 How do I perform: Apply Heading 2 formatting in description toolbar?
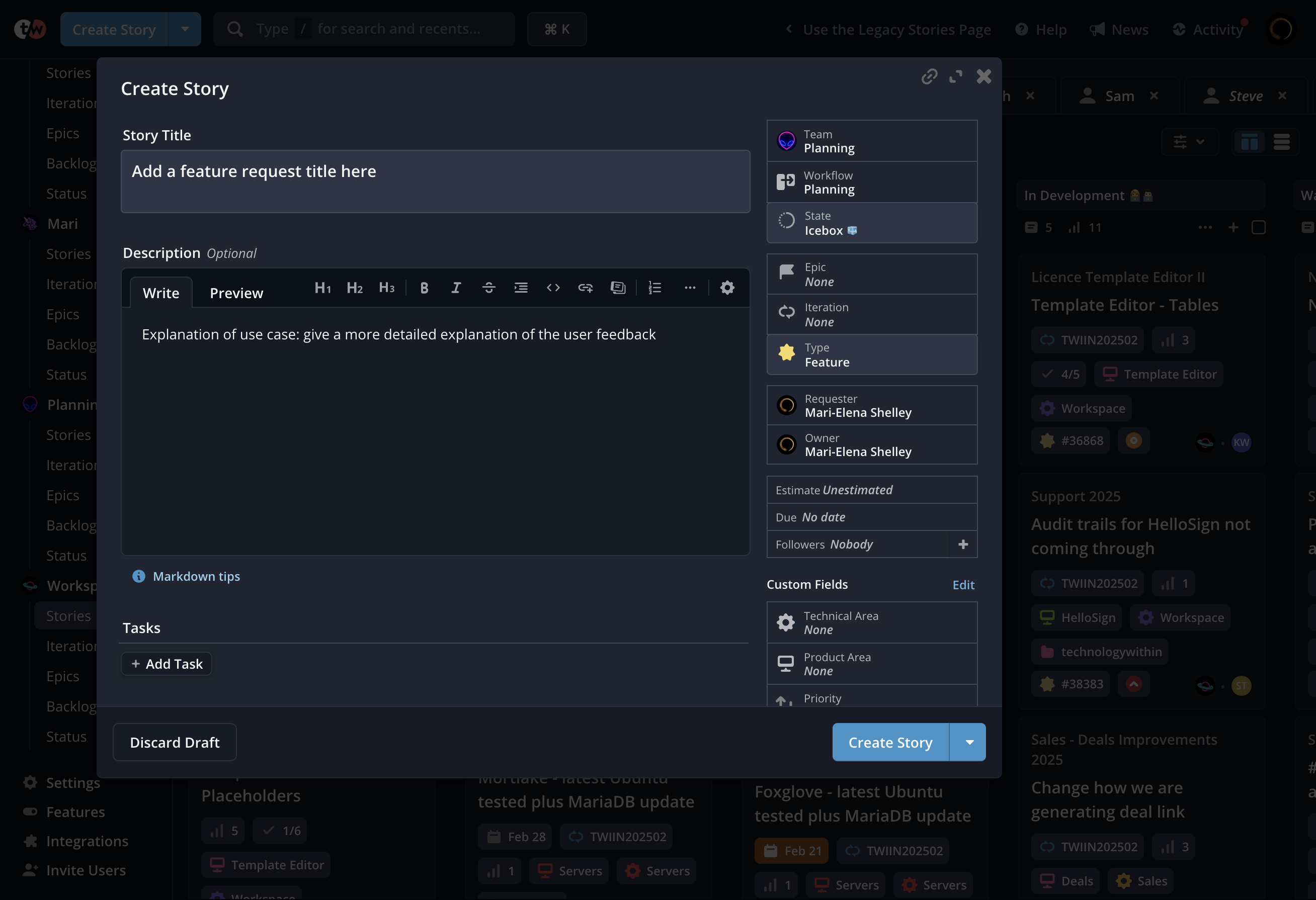[x=355, y=288]
